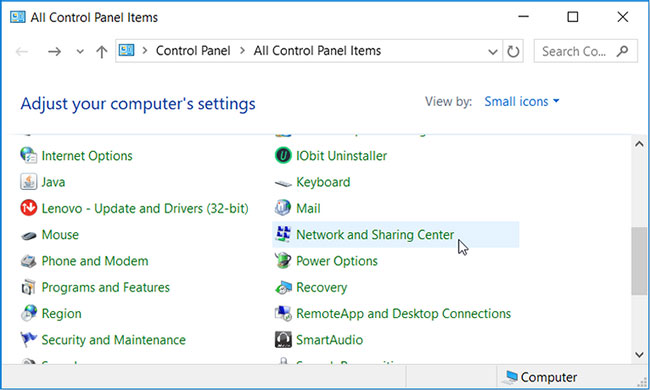Viewport: 650px width, 390px height.
Task: Click the red Lenovo update icon
Action: 28,208
